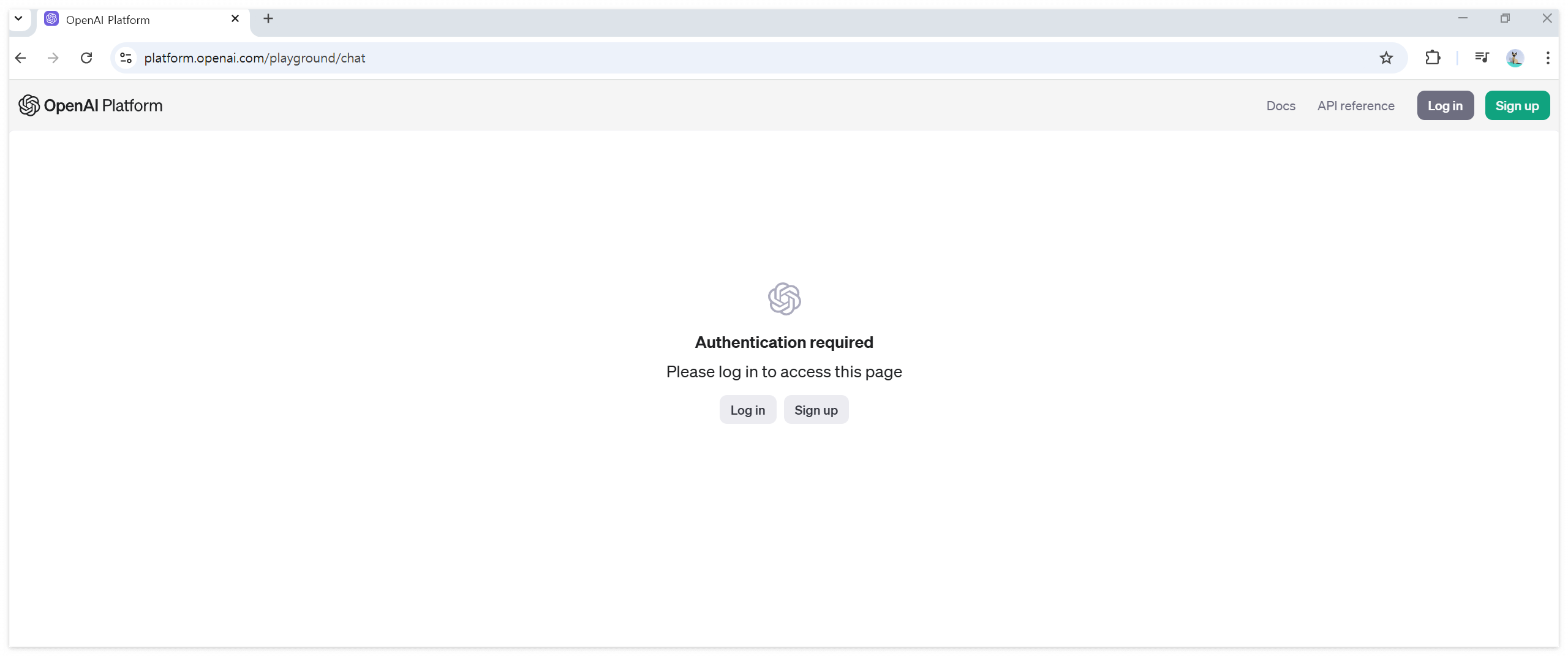Close the OpenAI Platform tab
Viewport: 1568px width, 656px height.
235,19
